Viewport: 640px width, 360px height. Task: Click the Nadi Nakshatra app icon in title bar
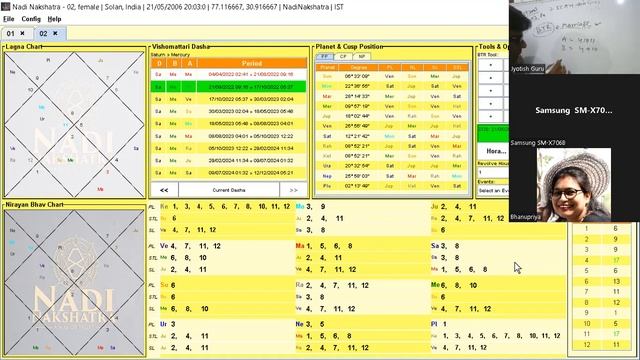(x=5, y=7)
